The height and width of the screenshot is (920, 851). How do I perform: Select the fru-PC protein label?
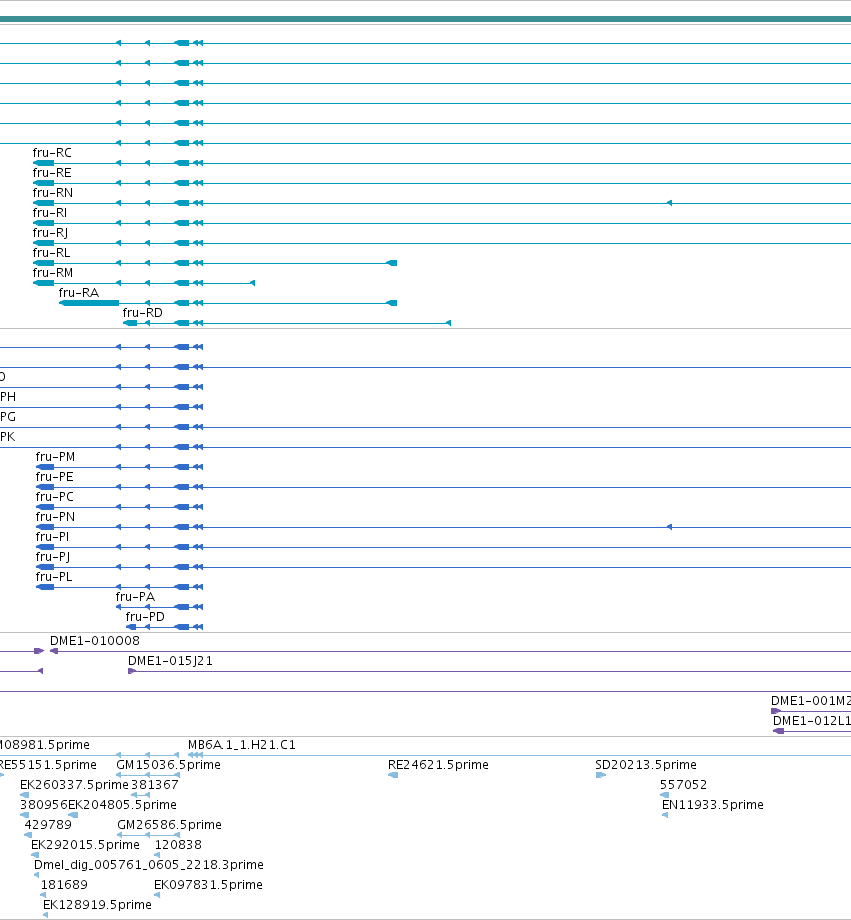[x=55, y=497]
